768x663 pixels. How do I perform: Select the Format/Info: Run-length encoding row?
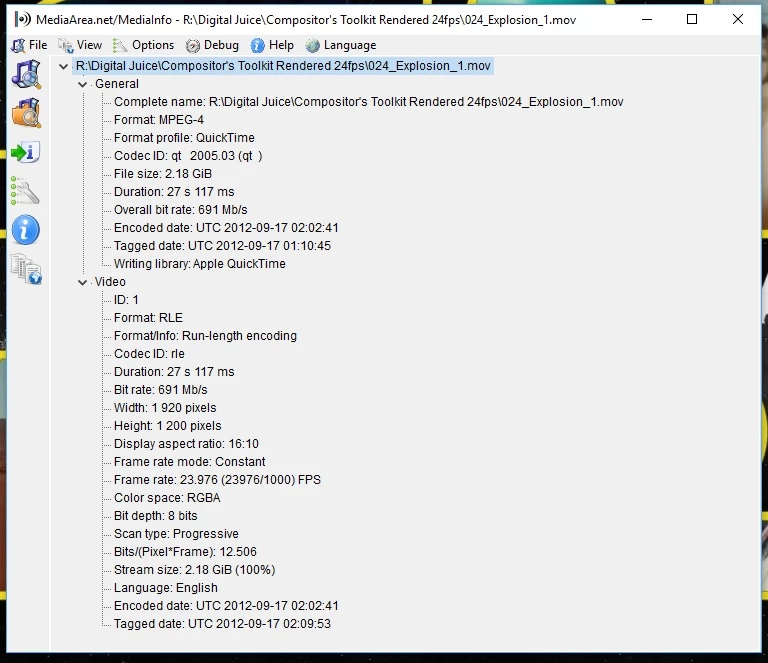pos(205,336)
